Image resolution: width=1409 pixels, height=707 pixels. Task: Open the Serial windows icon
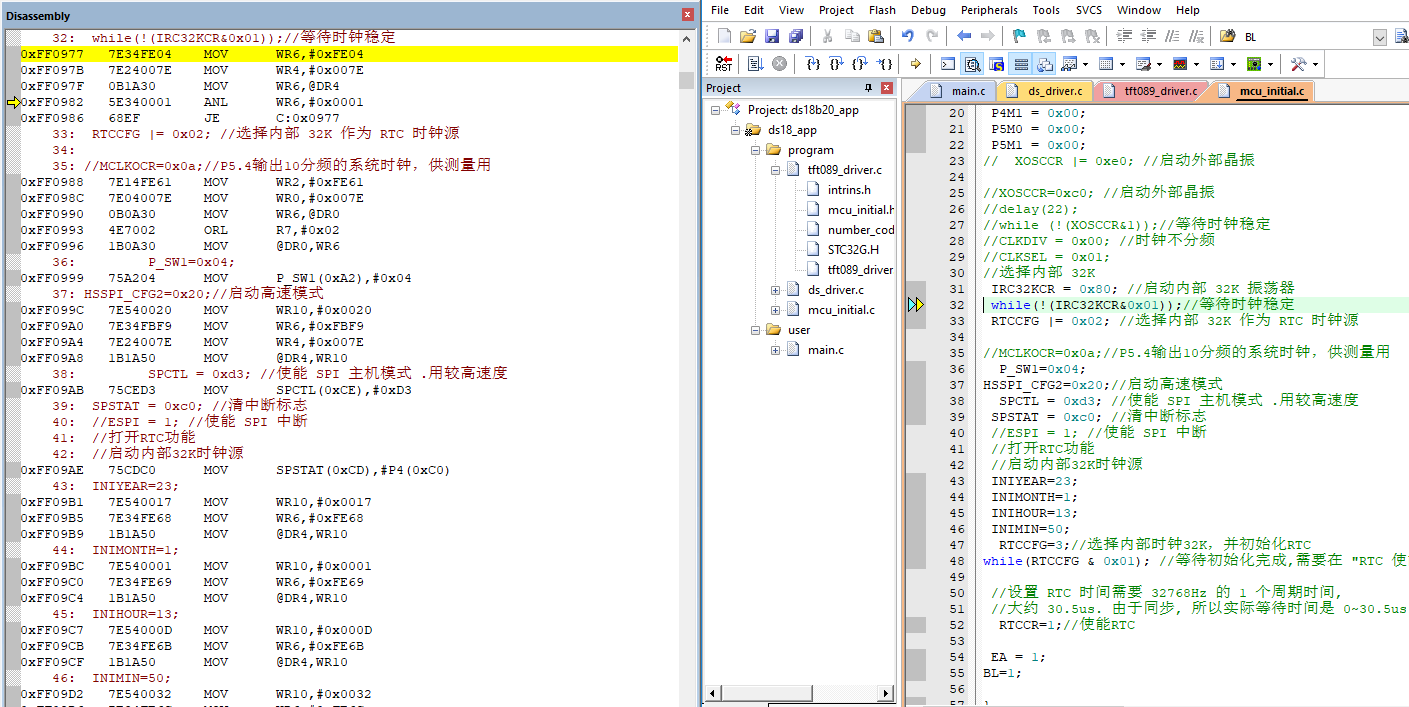coord(1143,63)
